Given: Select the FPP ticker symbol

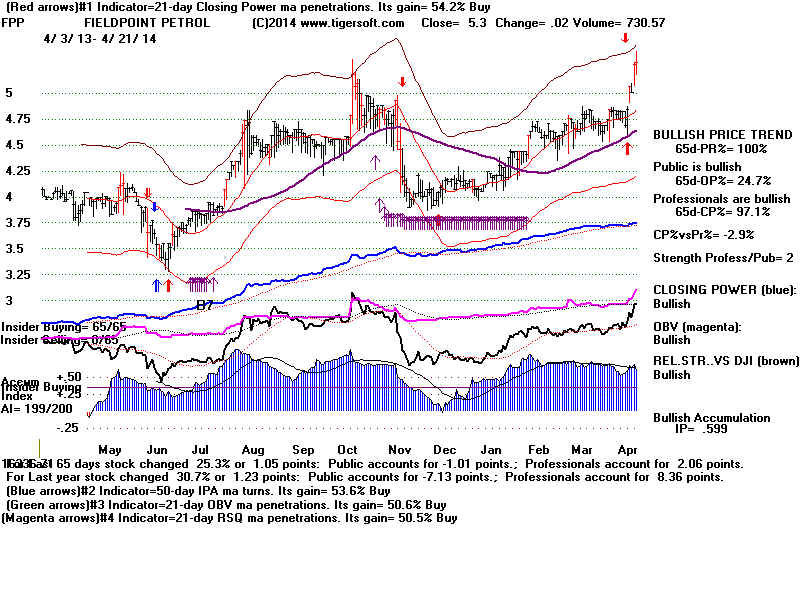Looking at the screenshot, I should [x=13, y=23].
